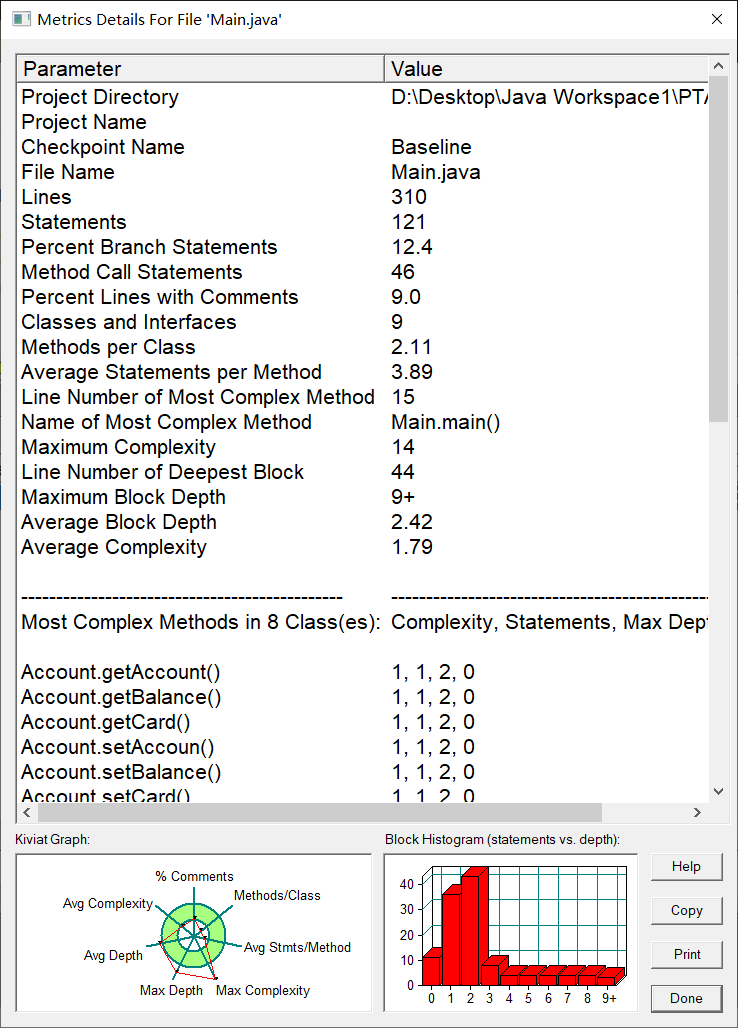Click the value 2.11
This screenshot has height=1028, width=738.
pos(412,347)
